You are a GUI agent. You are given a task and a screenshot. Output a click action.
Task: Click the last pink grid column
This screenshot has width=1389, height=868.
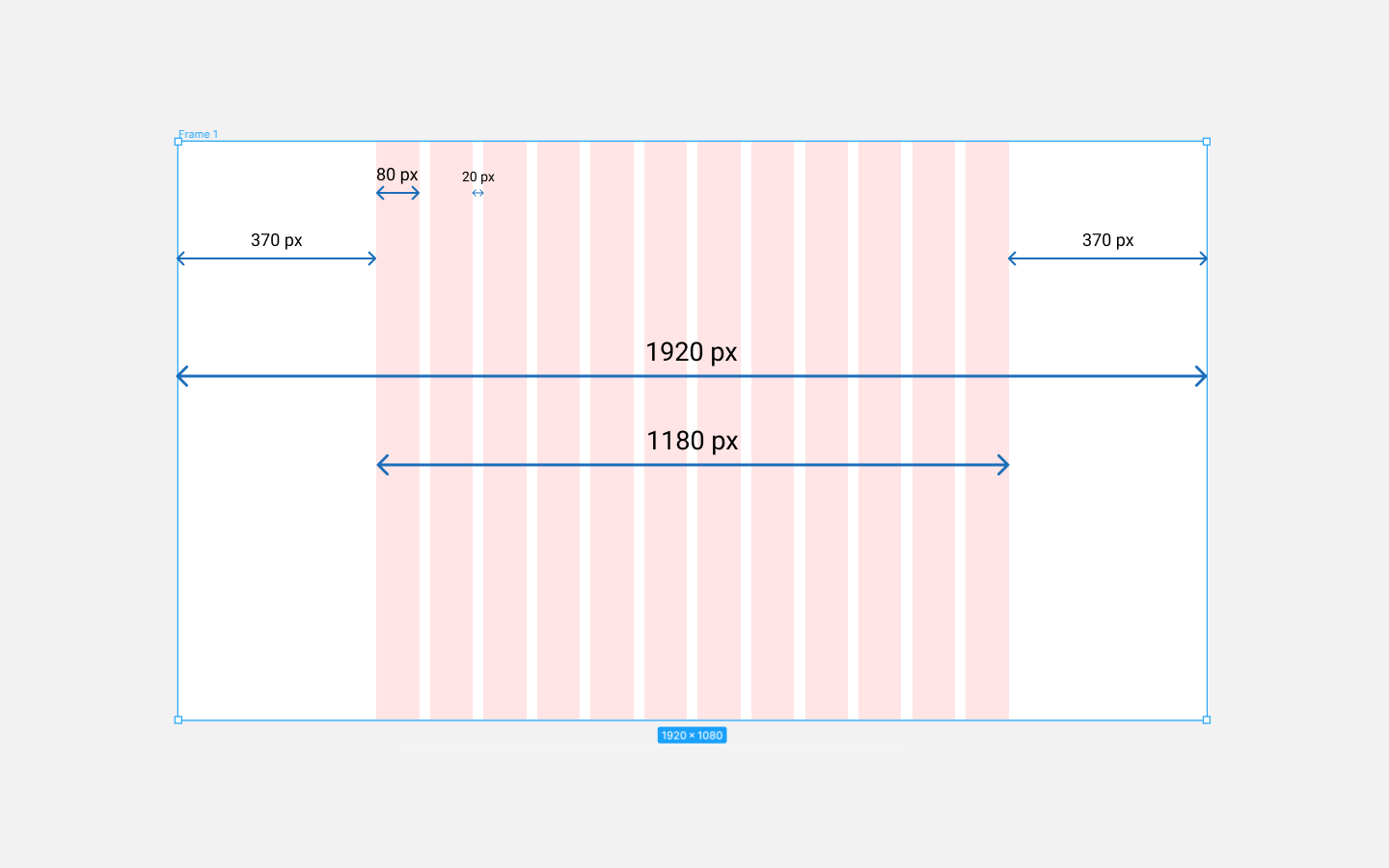click(x=987, y=430)
